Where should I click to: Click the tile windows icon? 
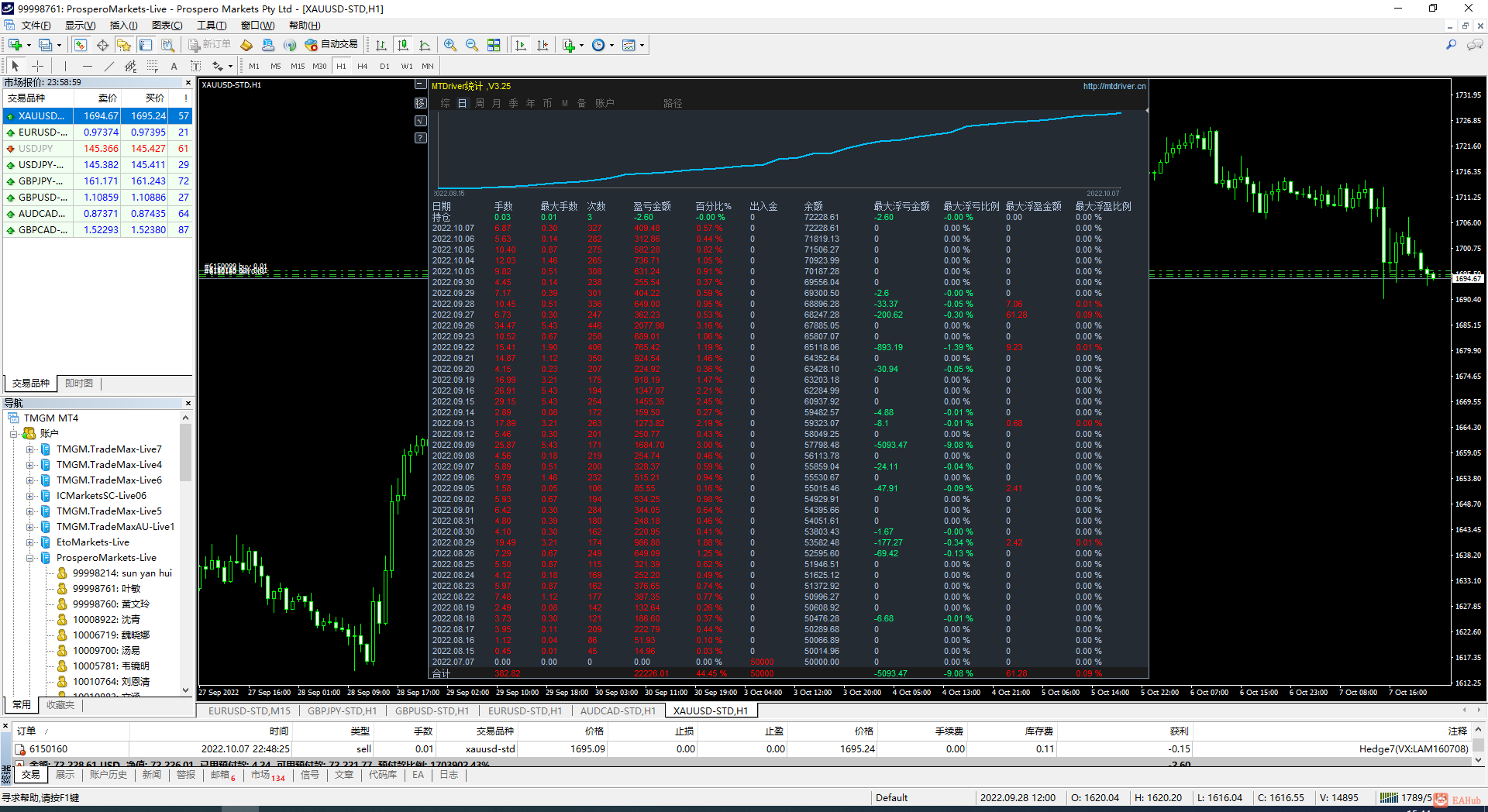pyautogui.click(x=494, y=45)
